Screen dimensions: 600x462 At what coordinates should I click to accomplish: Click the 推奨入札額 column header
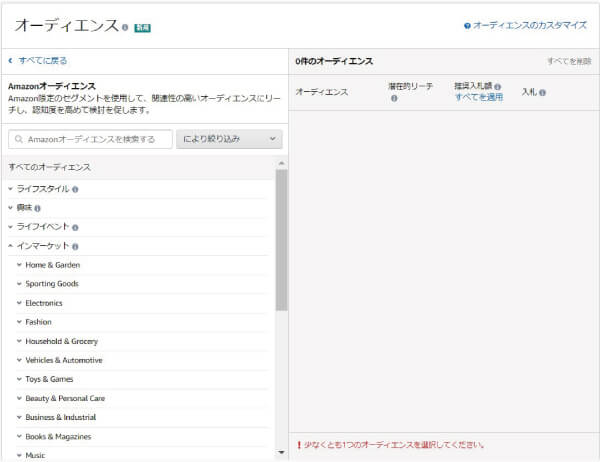click(x=473, y=86)
